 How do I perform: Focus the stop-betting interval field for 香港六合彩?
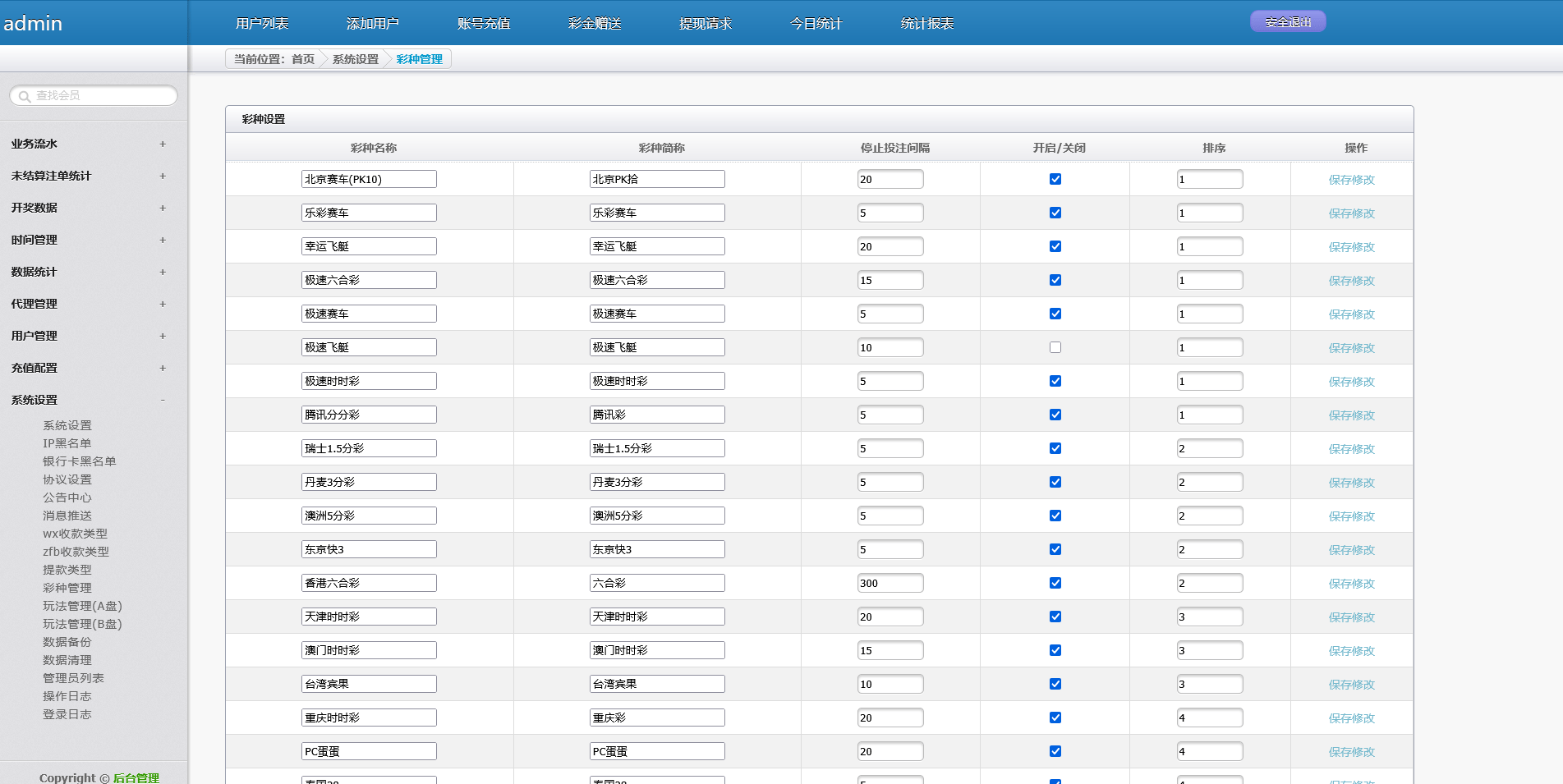890,583
